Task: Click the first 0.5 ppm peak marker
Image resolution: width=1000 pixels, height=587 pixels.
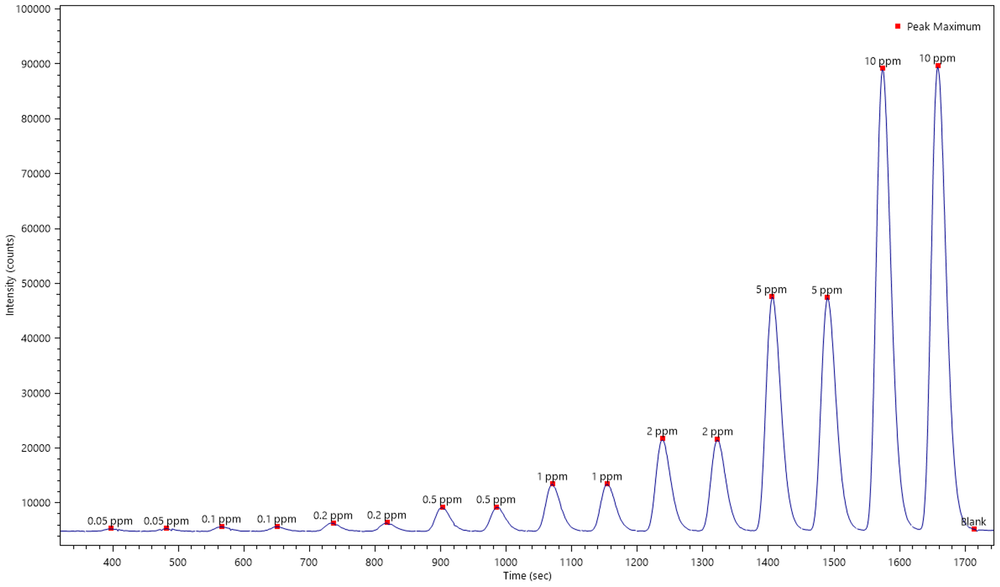Action: [444, 506]
